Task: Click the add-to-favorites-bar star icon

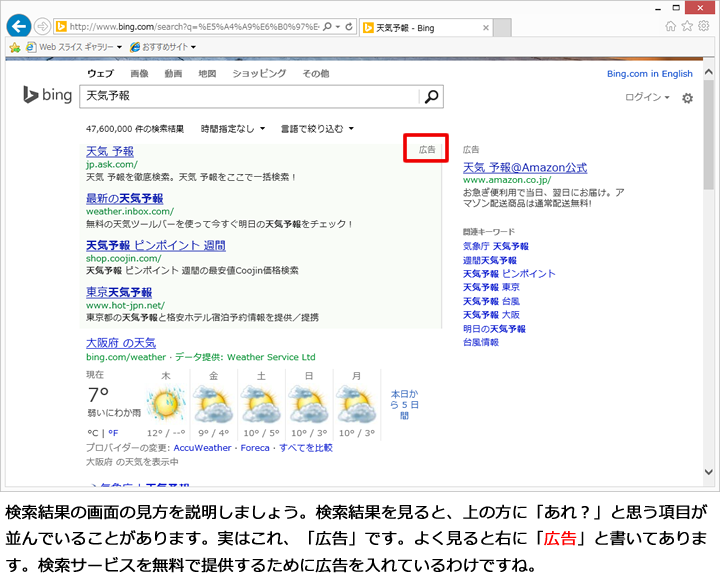Action: click(15, 47)
